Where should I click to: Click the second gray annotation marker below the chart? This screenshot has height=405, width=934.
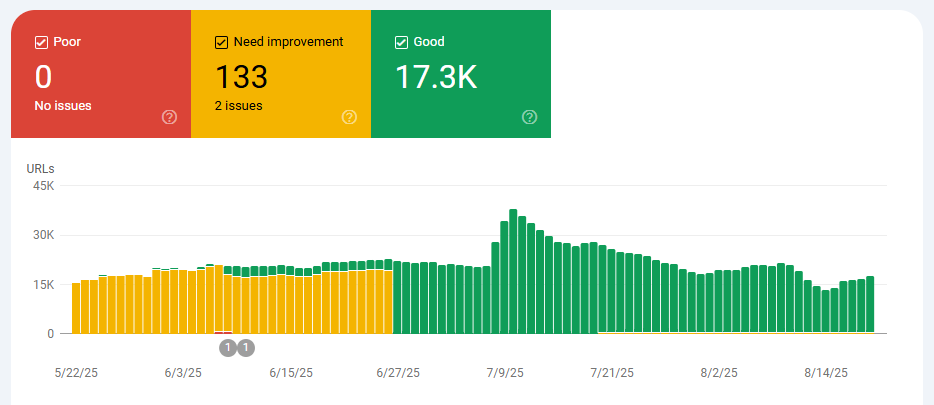246,348
